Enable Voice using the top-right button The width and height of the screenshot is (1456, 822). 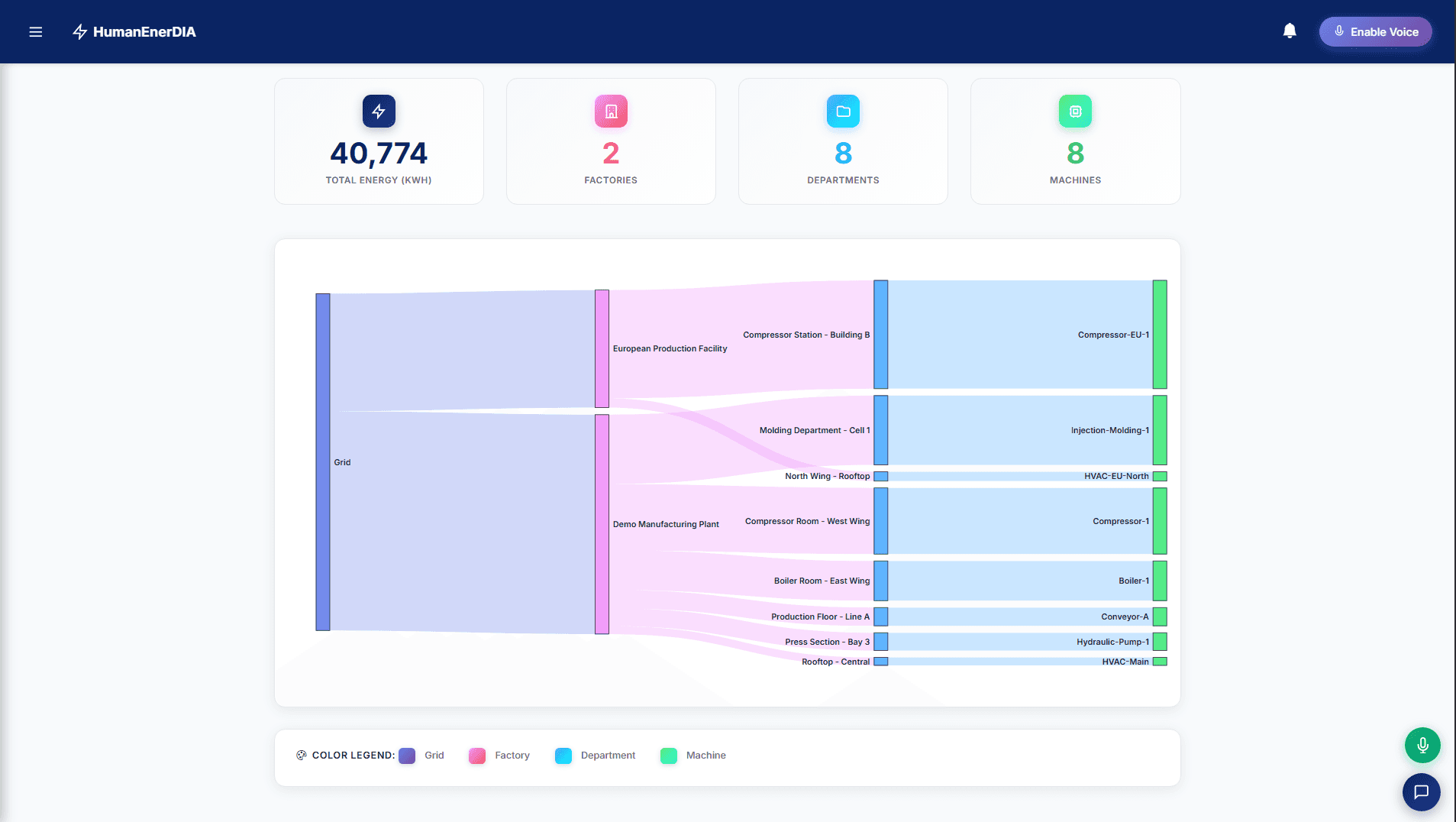click(x=1375, y=31)
